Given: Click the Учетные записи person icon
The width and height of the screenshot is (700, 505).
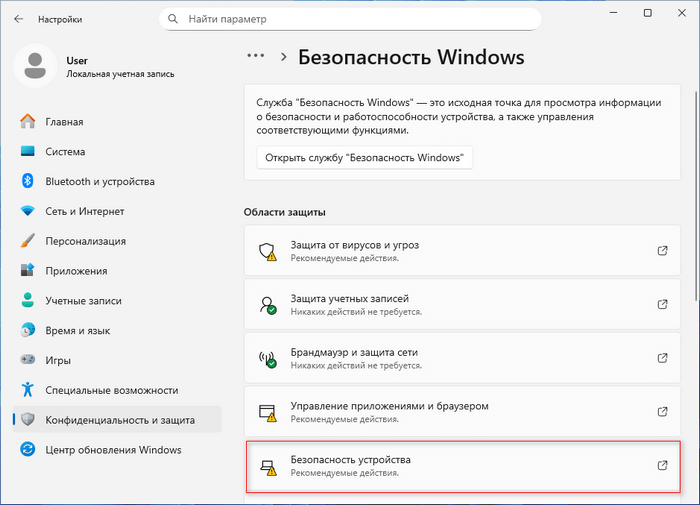Looking at the screenshot, I should coord(28,301).
